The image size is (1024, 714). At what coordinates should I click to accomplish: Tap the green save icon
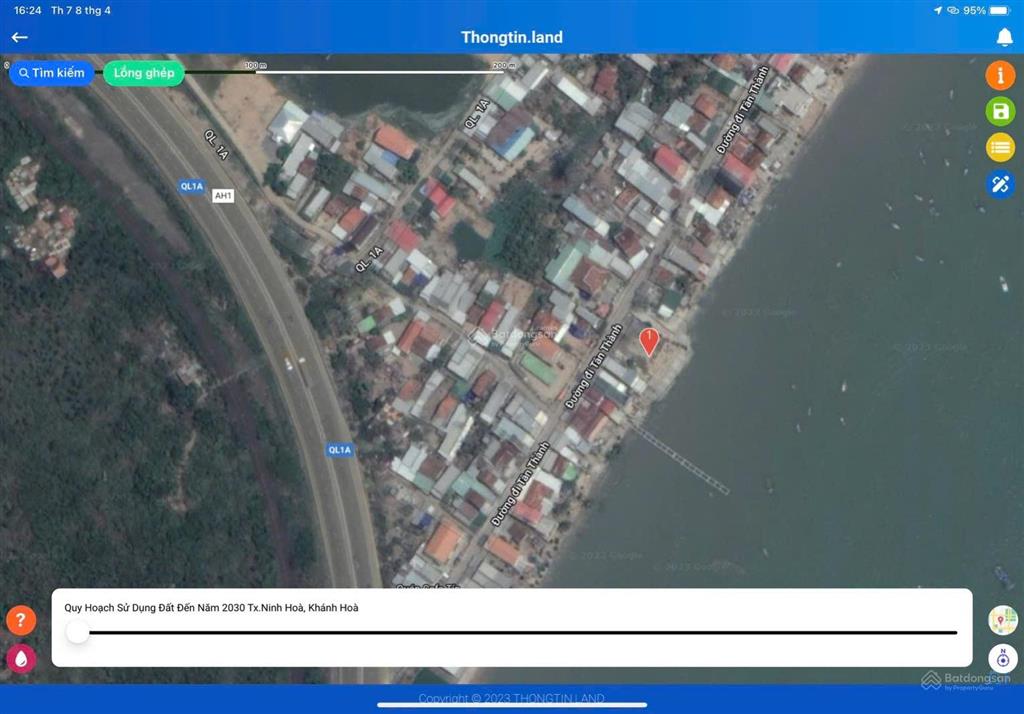pyautogui.click(x=1000, y=112)
